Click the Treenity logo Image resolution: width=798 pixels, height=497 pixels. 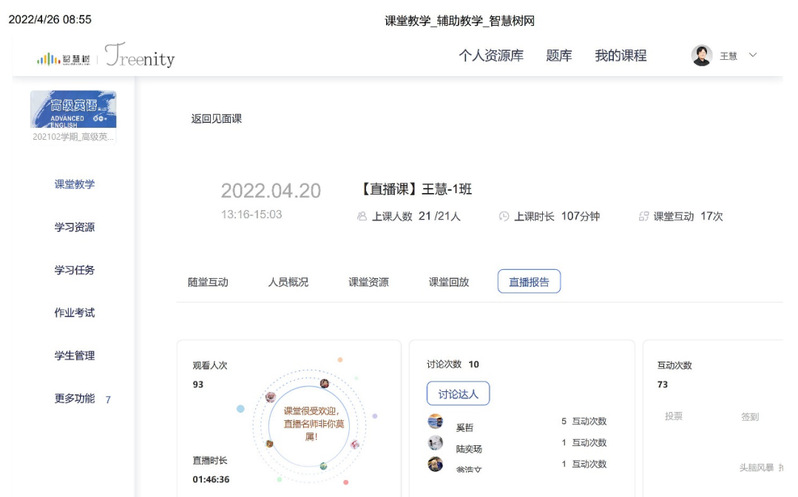pos(139,57)
